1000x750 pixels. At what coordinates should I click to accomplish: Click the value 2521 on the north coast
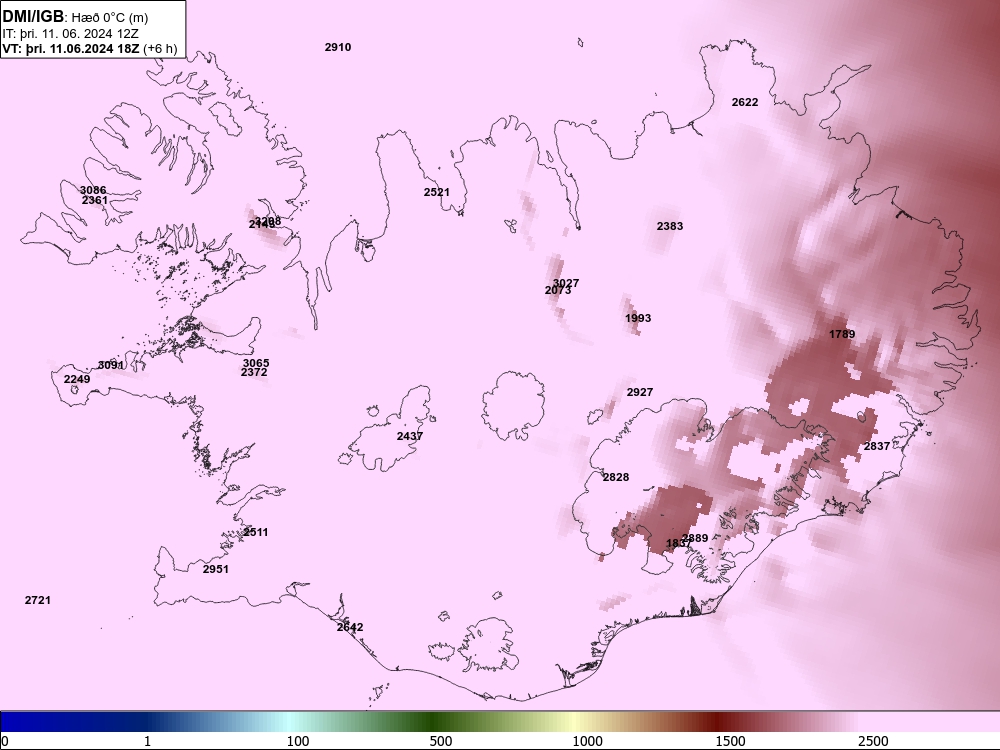(x=437, y=192)
